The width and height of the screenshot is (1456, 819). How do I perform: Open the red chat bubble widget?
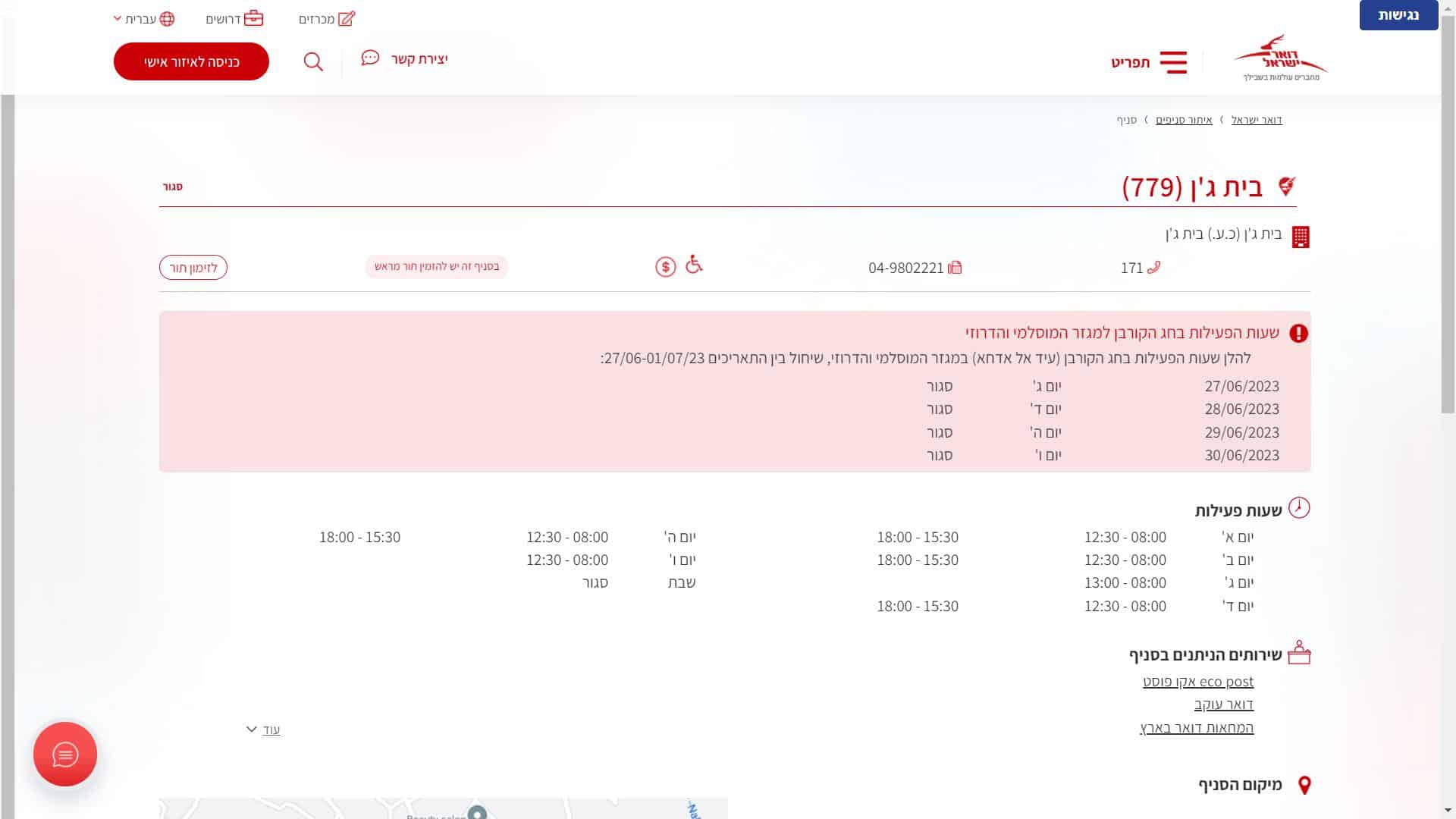point(65,755)
